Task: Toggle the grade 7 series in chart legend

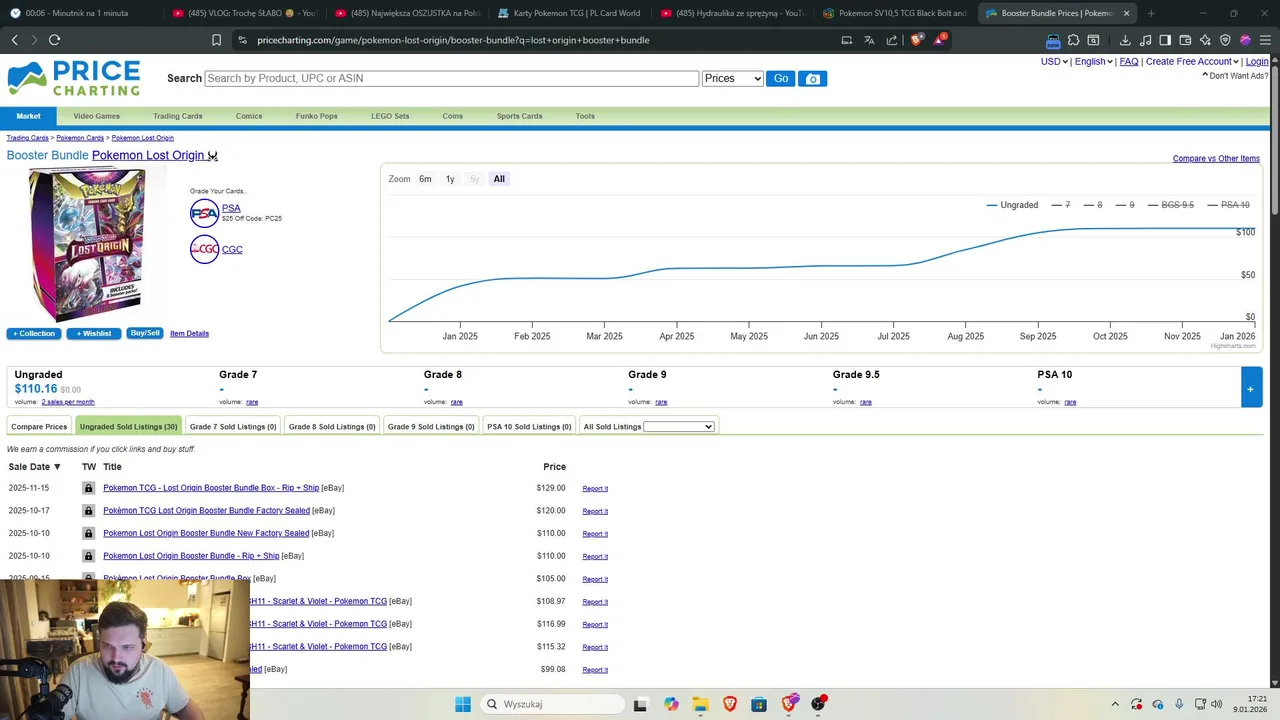Action: [1061, 205]
